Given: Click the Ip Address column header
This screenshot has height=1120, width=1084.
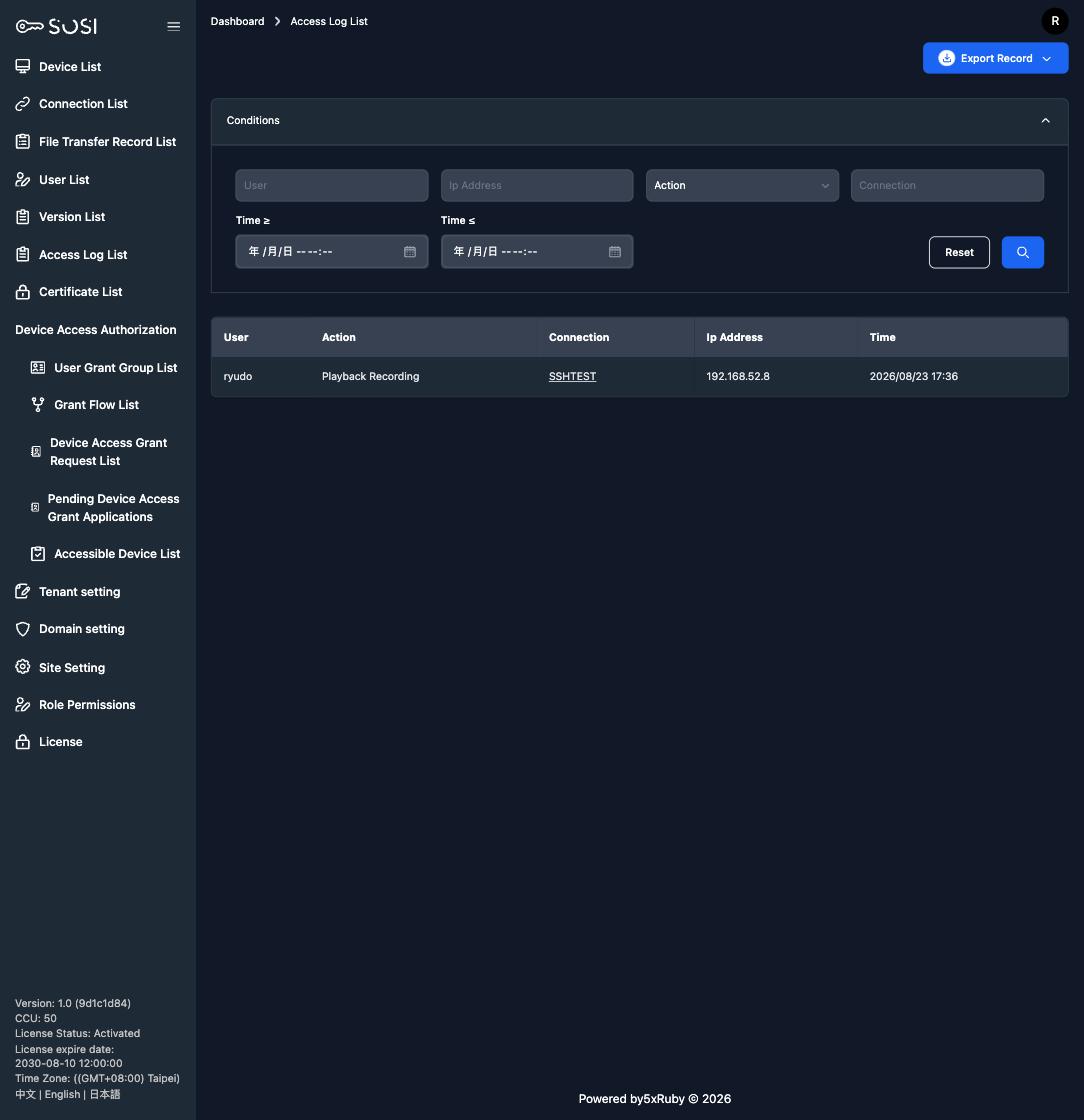Looking at the screenshot, I should pos(734,337).
